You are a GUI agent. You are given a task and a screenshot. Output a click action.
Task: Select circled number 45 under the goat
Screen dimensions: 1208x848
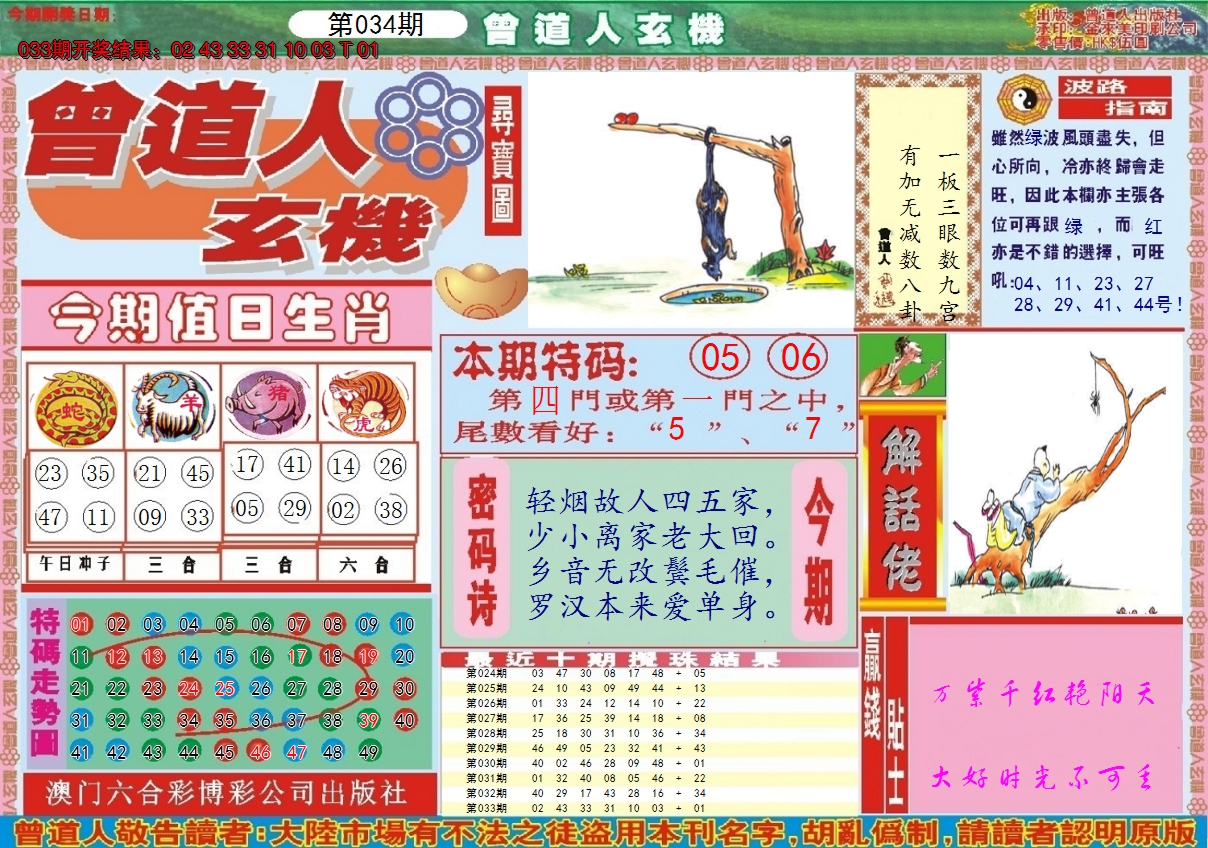click(x=198, y=473)
